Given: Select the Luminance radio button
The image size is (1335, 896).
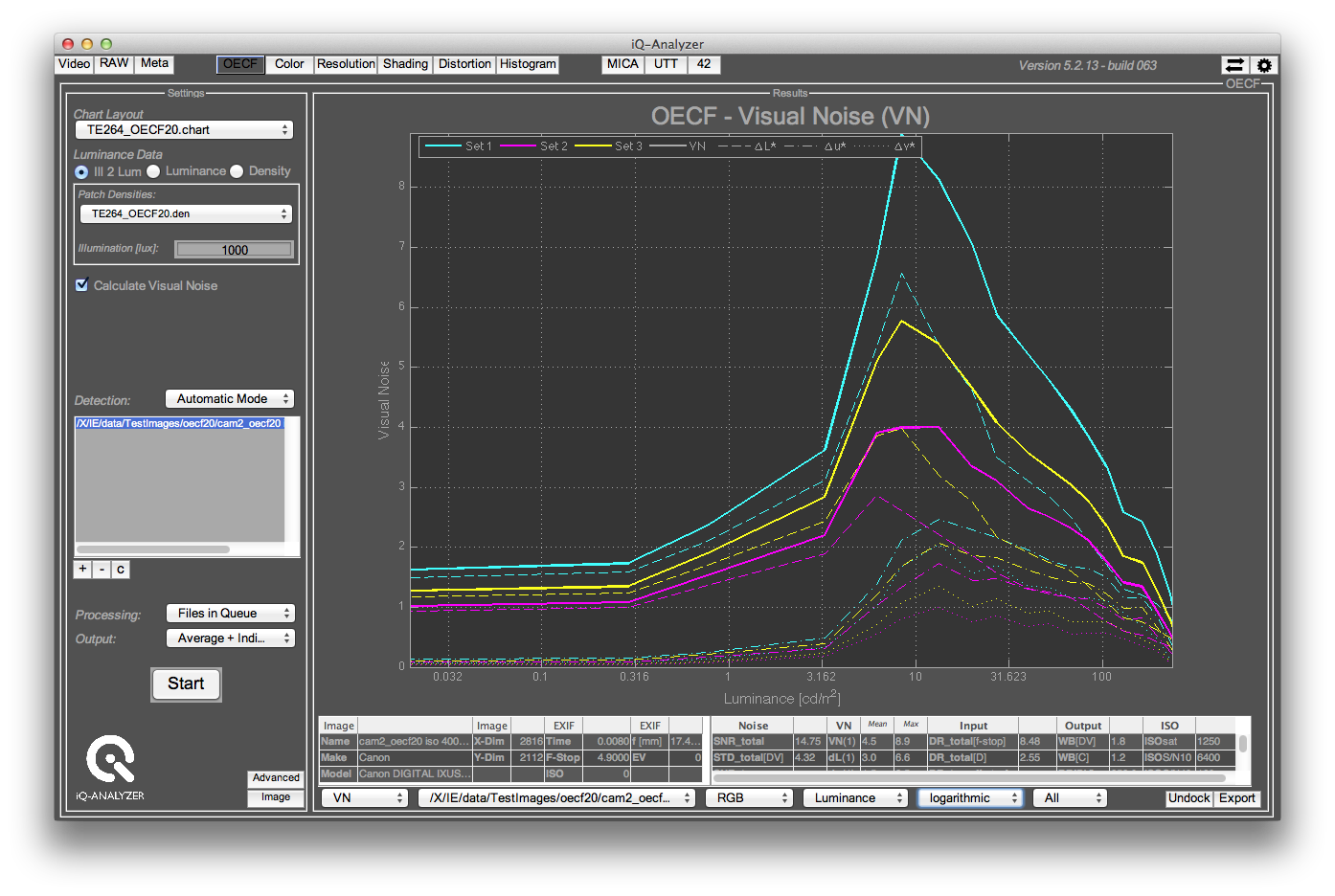Looking at the screenshot, I should 153,171.
